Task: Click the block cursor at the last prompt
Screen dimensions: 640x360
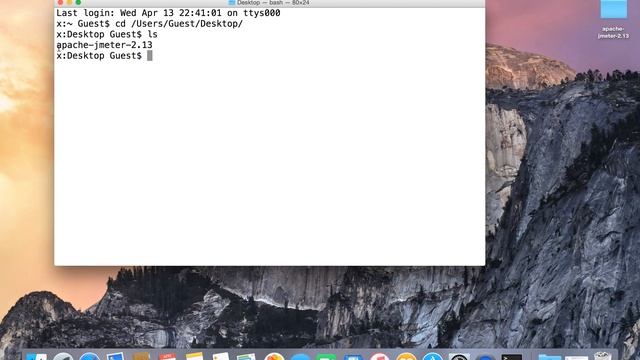Action: click(x=150, y=56)
